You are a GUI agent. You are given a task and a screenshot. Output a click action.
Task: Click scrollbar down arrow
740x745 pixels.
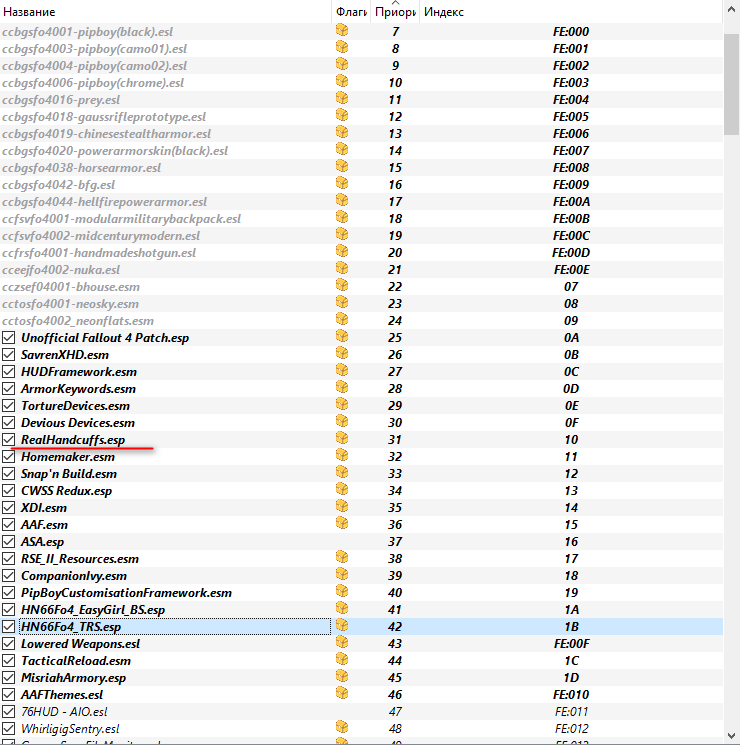[x=731, y=736]
